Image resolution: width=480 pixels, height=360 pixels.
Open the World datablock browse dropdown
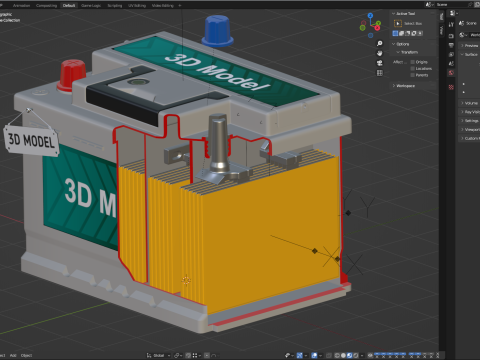click(463, 35)
